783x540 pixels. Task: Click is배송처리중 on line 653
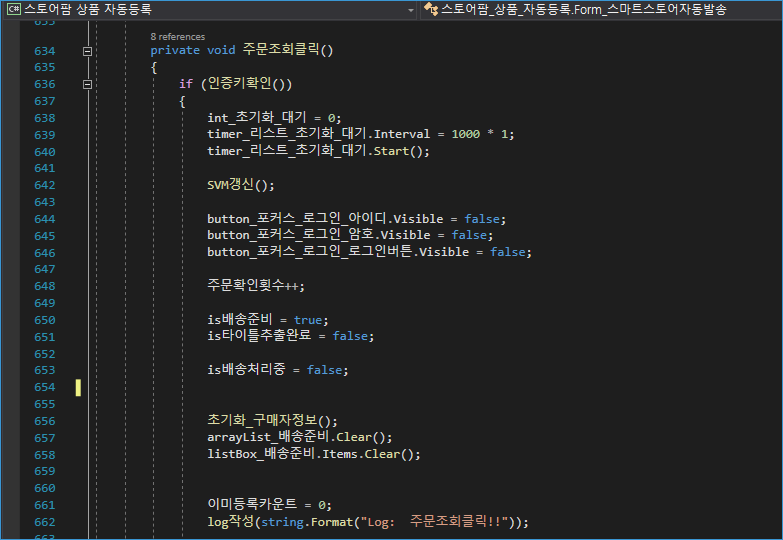(246, 370)
